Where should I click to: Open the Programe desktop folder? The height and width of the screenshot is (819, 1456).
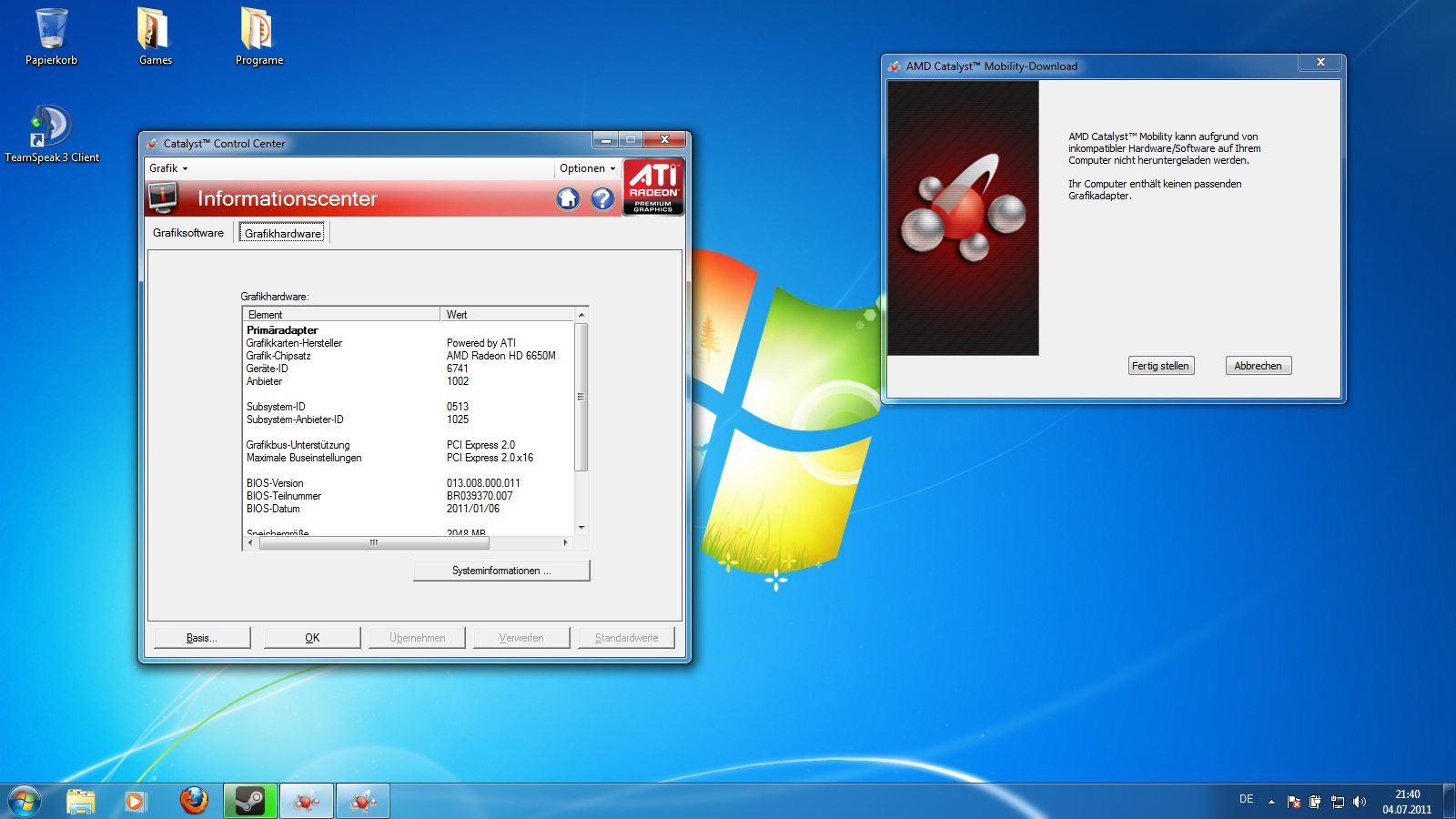259,36
